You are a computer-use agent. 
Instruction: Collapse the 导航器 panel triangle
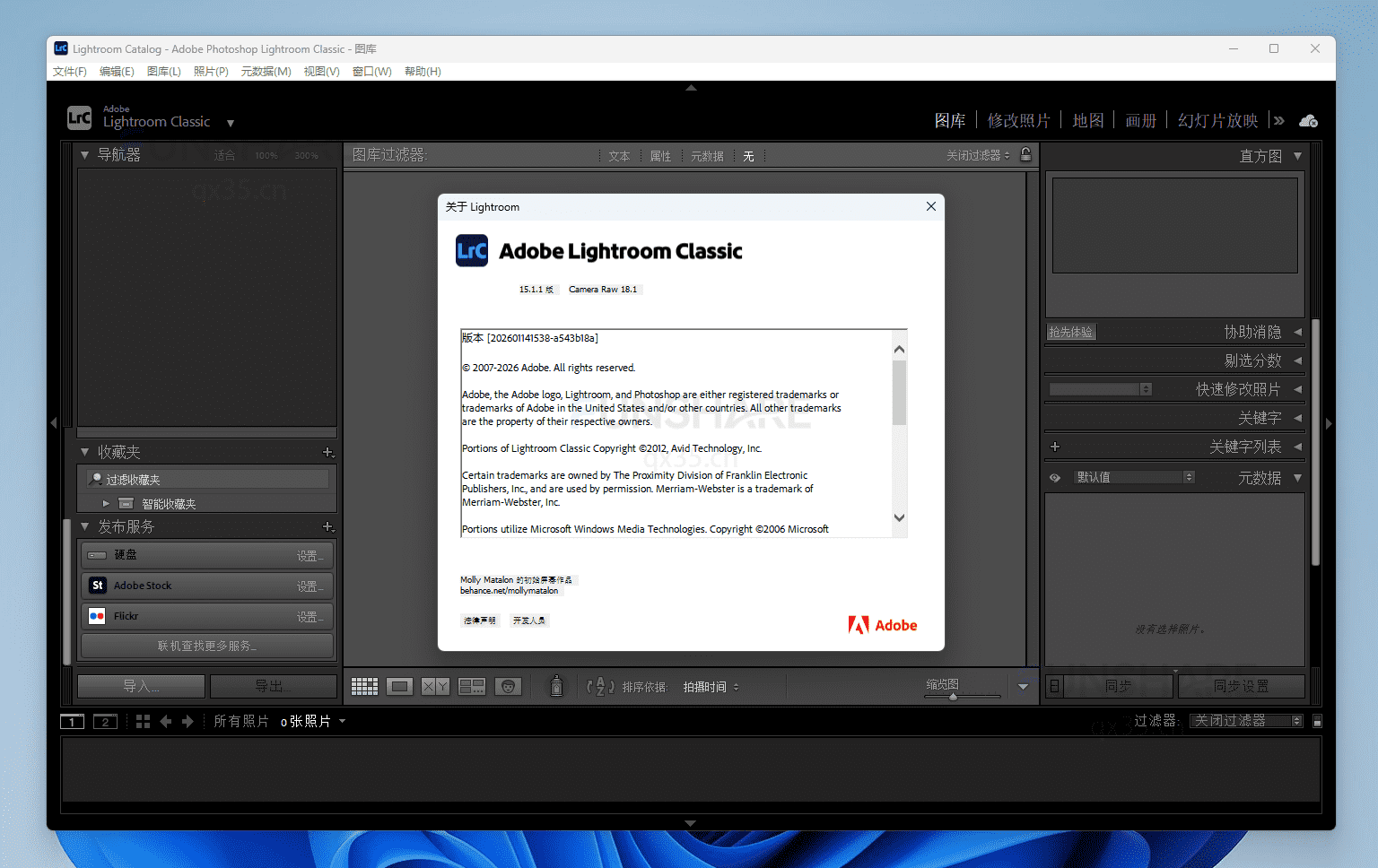pos(84,155)
